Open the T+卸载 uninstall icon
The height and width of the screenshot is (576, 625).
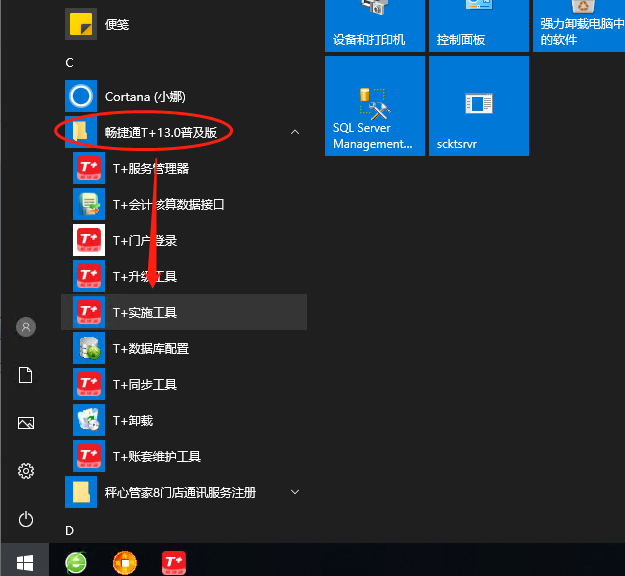point(89,420)
